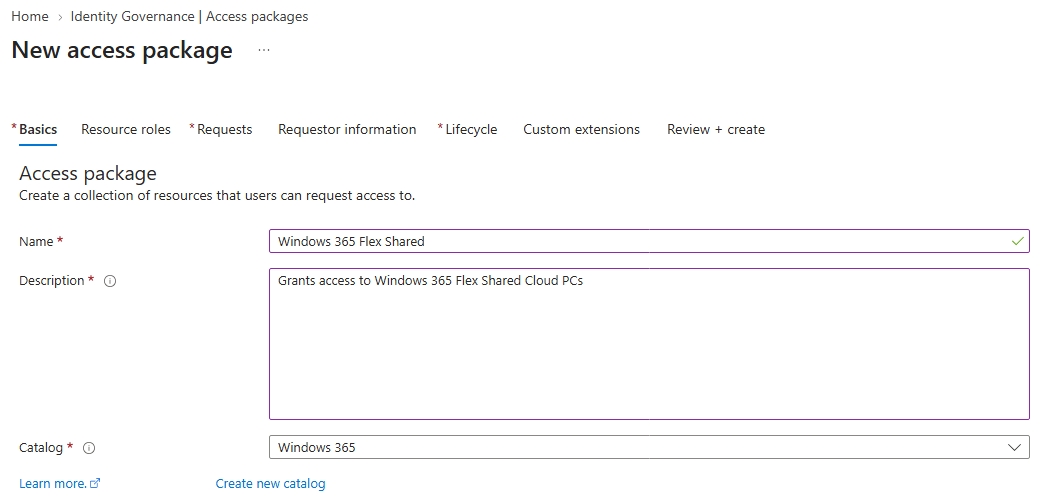Switch to the Basics tab
Image resolution: width=1055 pixels, height=501 pixels.
(38, 129)
